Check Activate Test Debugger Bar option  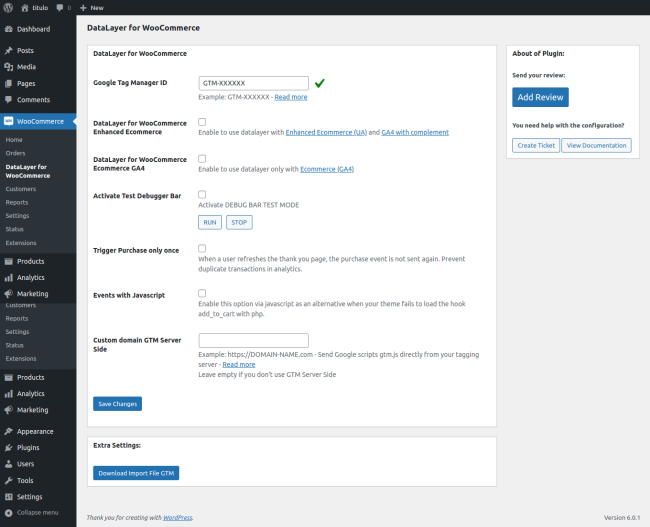[x=202, y=194]
